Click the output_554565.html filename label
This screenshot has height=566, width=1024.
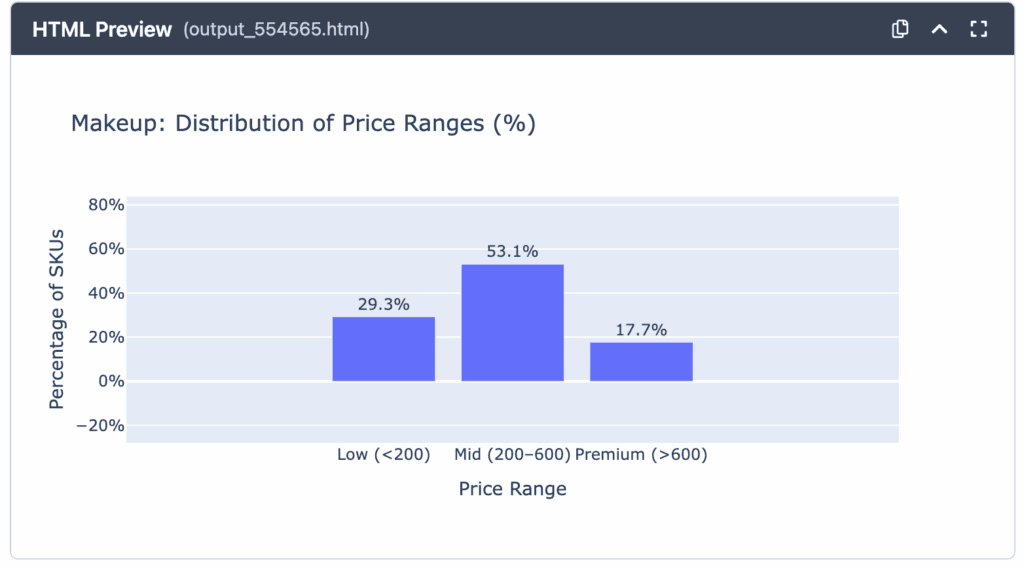pos(276,29)
